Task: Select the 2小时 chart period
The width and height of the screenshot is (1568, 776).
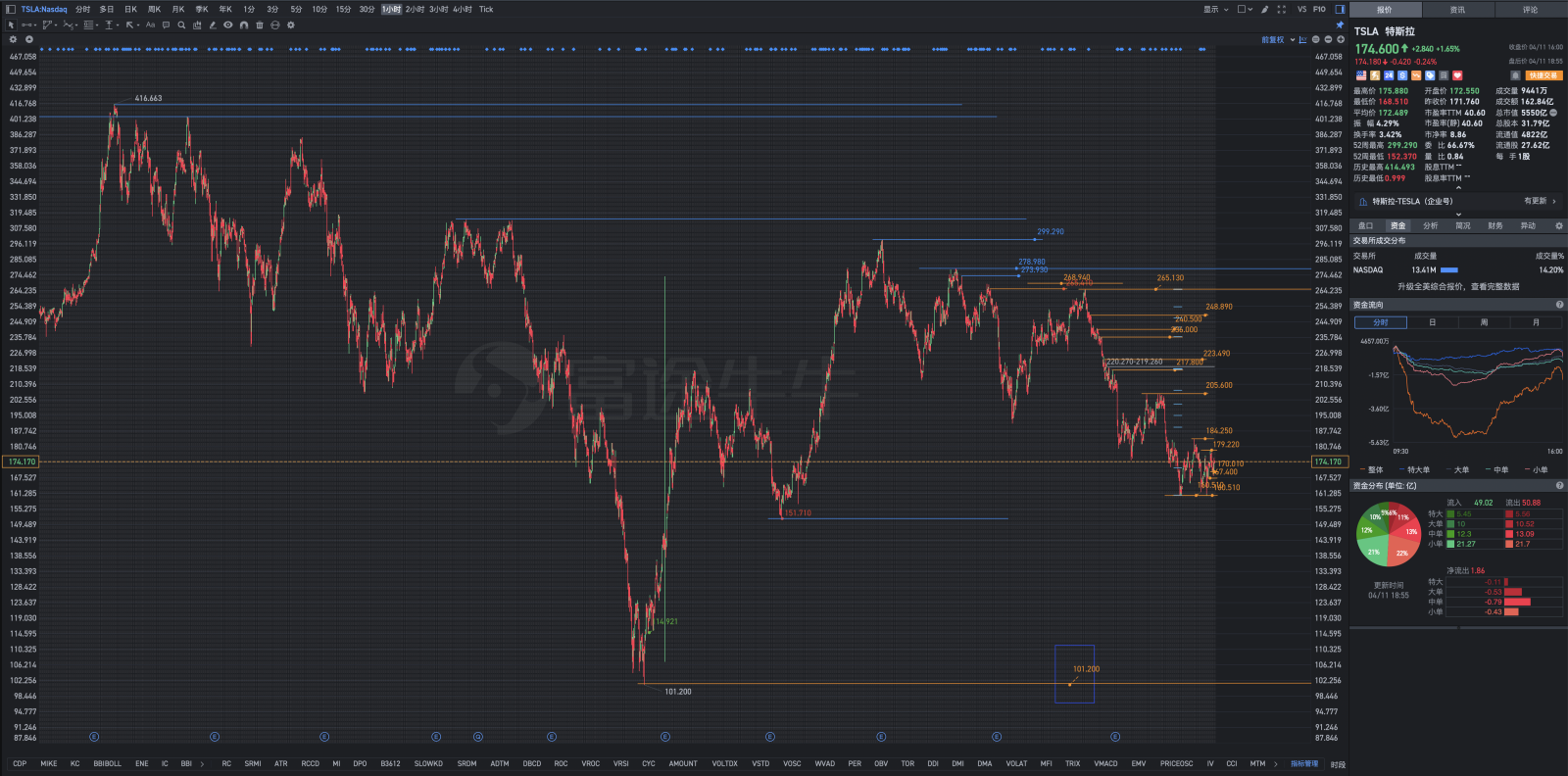Action: coord(416,9)
